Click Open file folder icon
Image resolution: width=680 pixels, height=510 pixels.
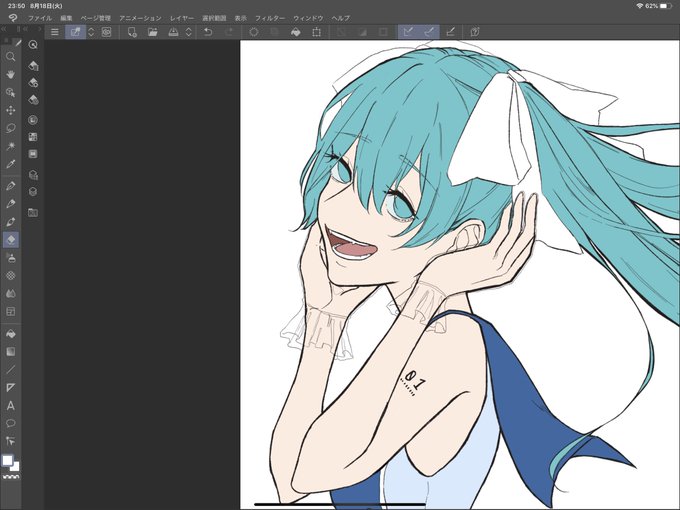pyautogui.click(x=153, y=32)
